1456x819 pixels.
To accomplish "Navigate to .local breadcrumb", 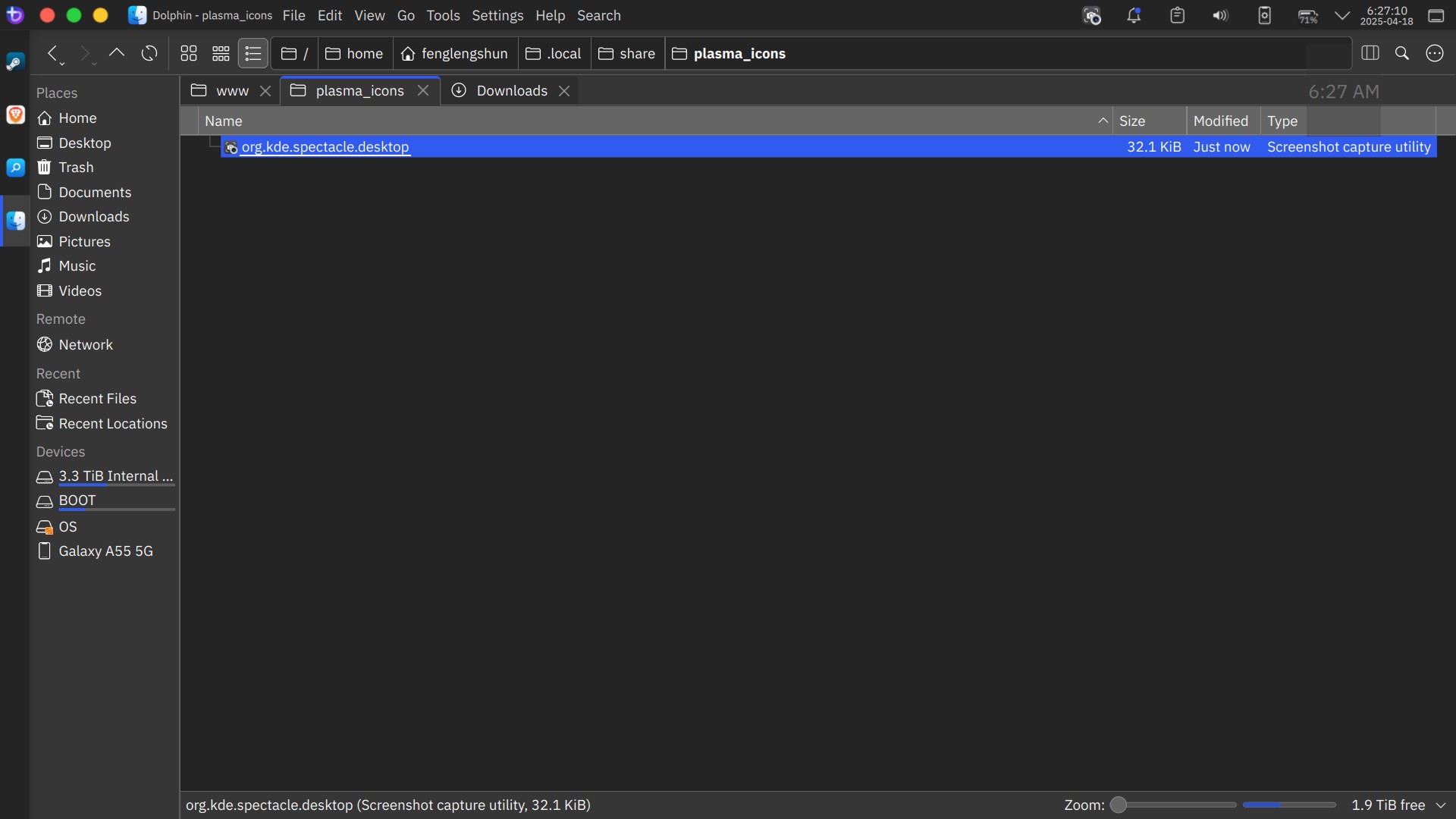I will point(554,54).
